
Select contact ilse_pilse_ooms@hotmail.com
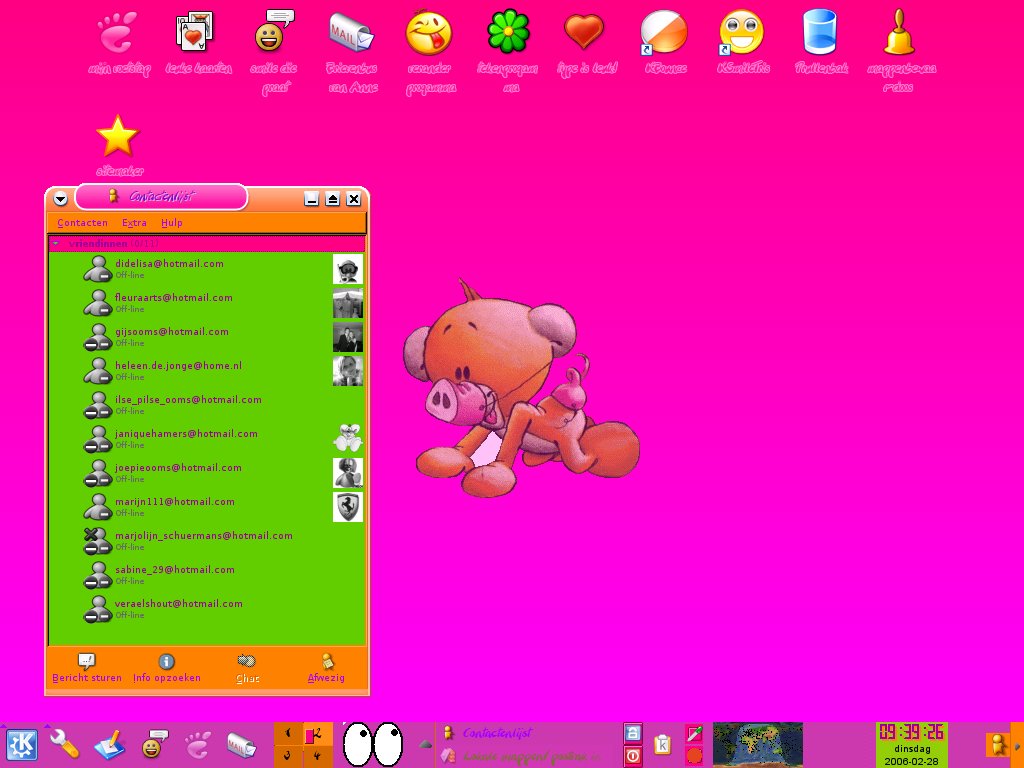click(x=207, y=405)
